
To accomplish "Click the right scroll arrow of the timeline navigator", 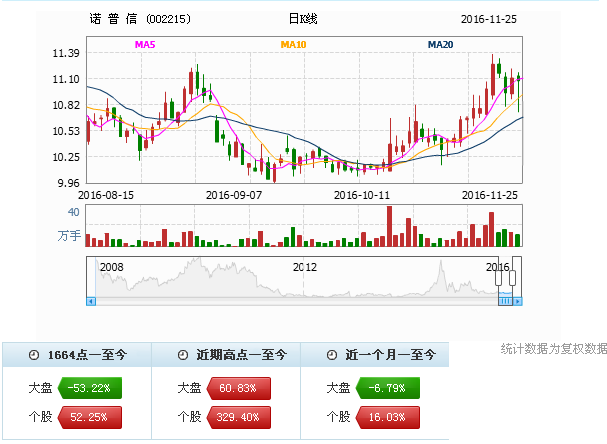I will pyautogui.click(x=518, y=301).
